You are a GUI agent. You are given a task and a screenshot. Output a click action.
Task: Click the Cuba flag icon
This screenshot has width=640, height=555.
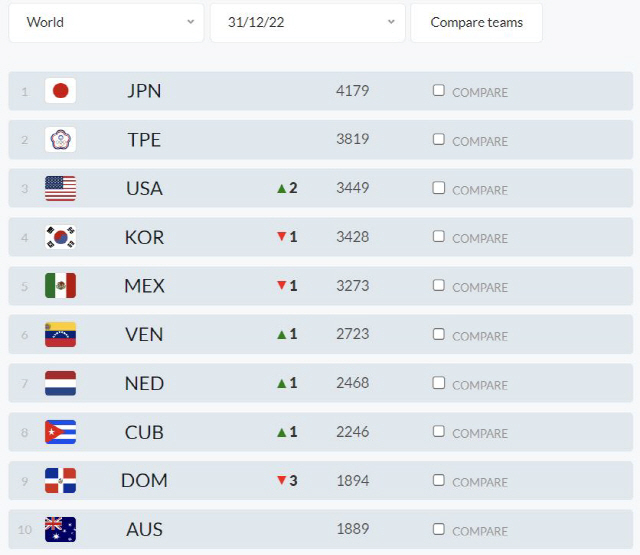60,432
